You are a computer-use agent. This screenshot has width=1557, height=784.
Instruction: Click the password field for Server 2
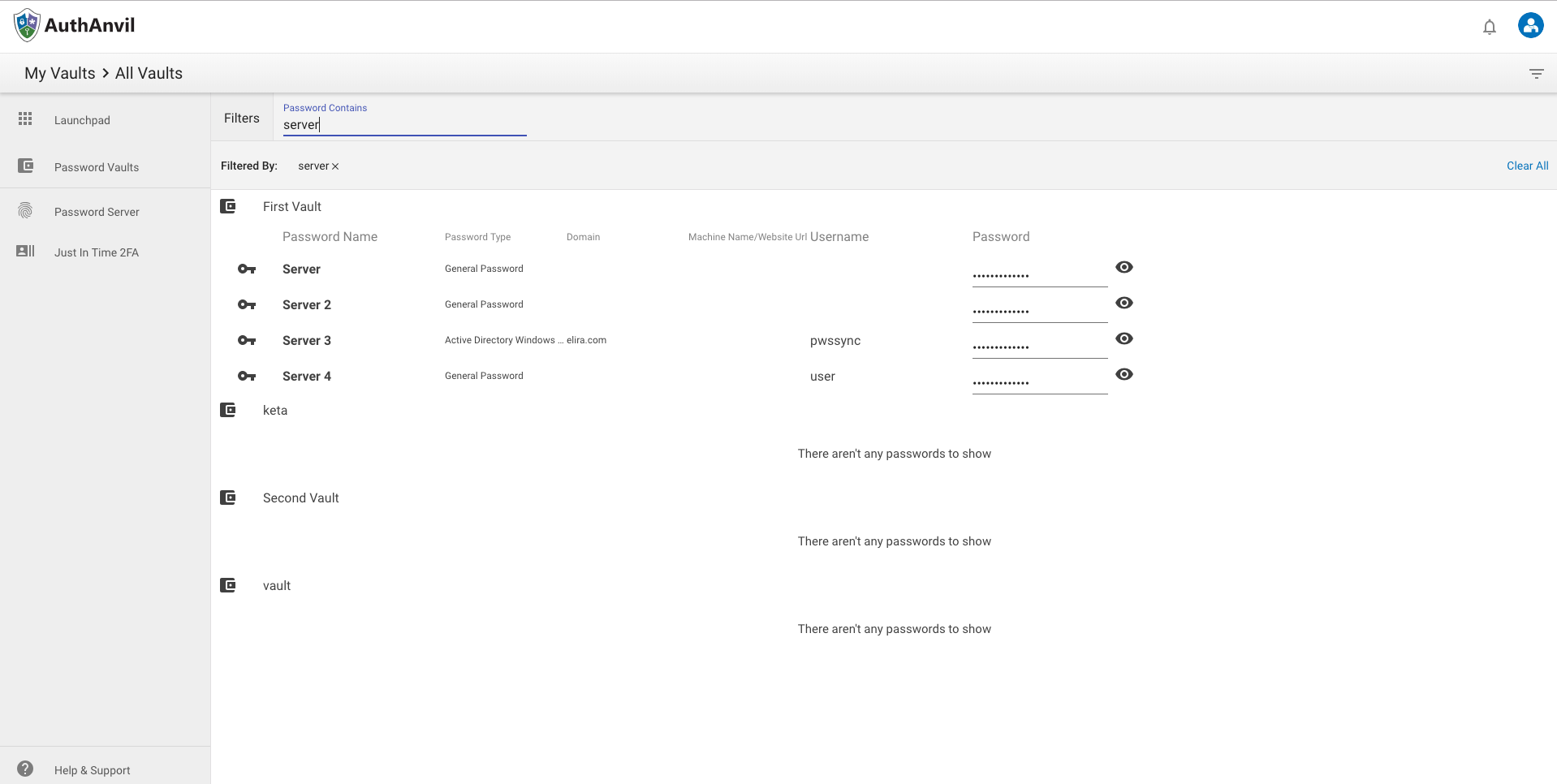(x=1040, y=311)
